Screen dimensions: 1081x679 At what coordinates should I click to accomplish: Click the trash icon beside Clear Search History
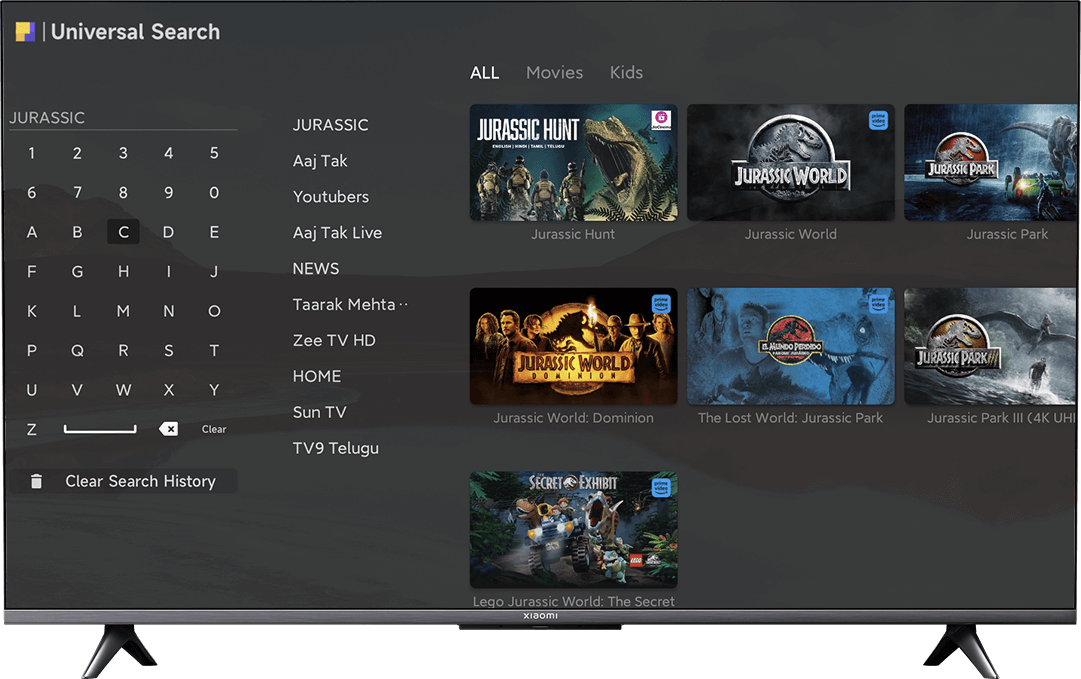coord(37,482)
